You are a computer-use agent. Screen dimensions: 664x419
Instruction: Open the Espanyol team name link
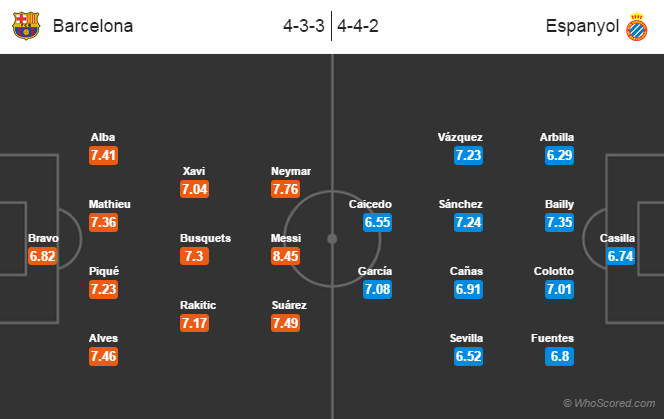(582, 26)
